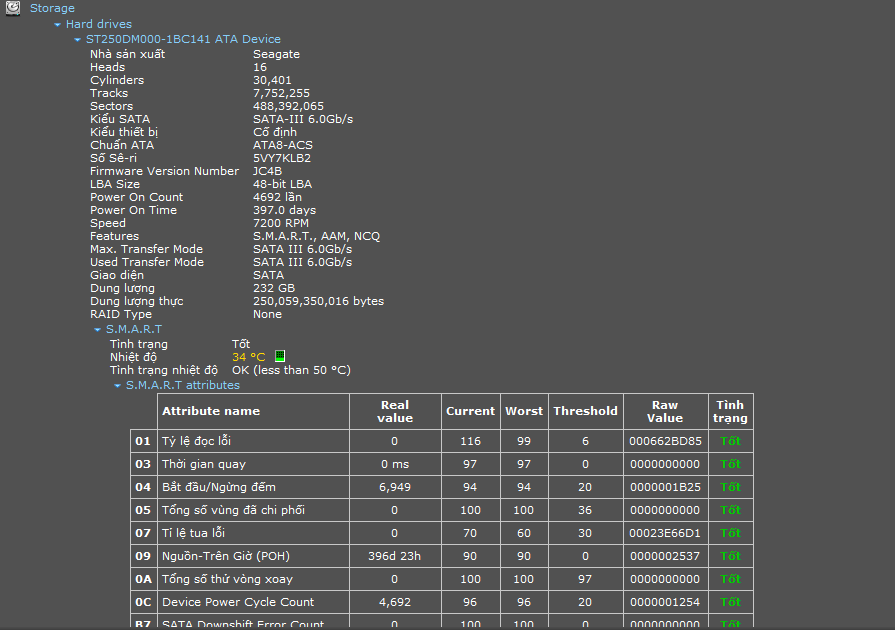Click the Số Sê-ri value 5VY7KLB2
895x630 pixels.
click(x=282, y=158)
